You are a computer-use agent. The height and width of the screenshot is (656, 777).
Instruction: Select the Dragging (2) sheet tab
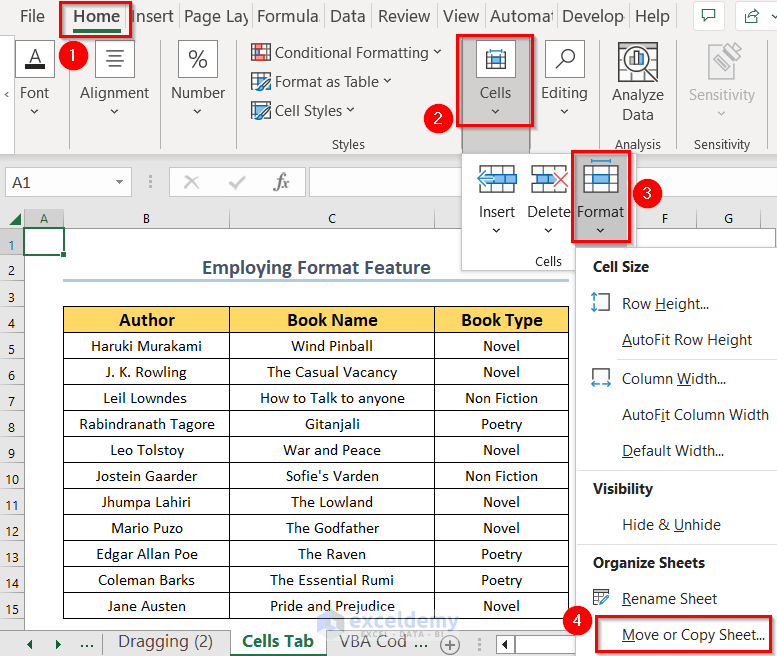point(165,641)
